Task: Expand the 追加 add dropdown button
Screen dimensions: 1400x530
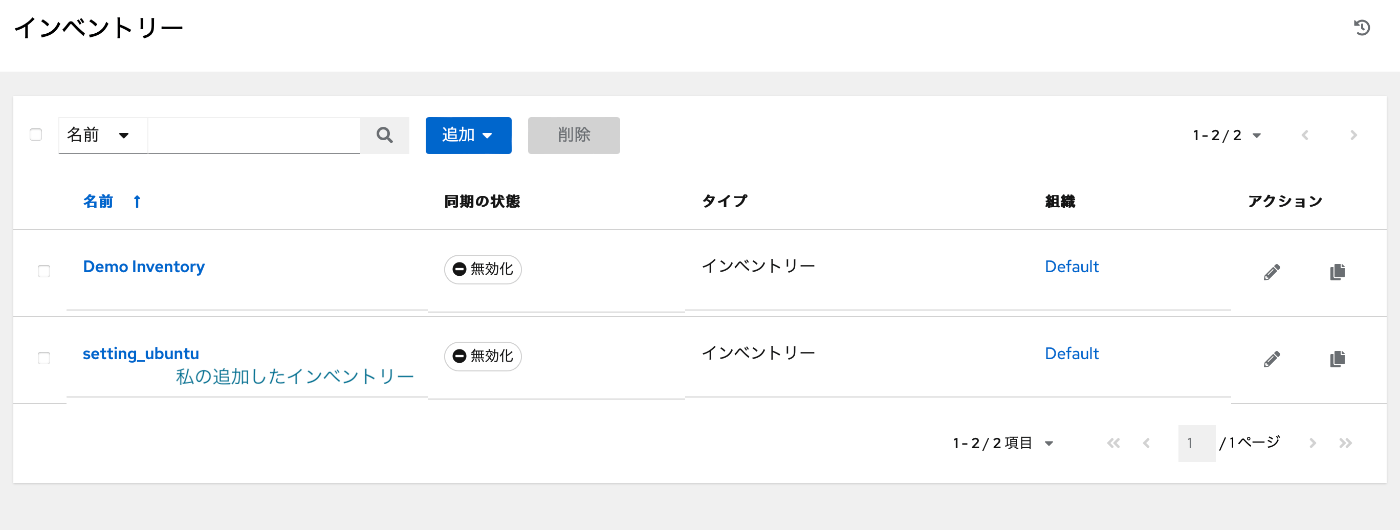Action: 469,135
